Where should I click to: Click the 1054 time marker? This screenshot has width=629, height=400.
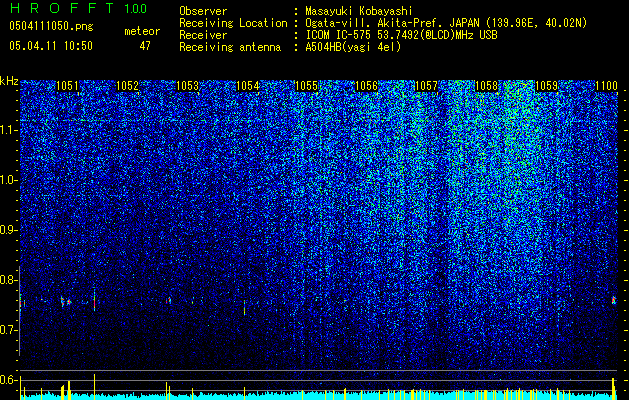click(x=248, y=86)
